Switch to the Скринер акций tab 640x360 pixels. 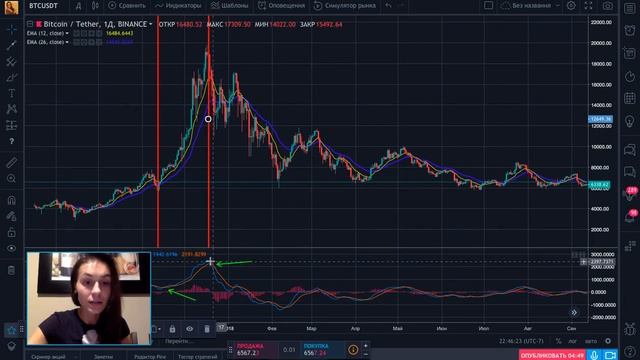[x=48, y=356]
